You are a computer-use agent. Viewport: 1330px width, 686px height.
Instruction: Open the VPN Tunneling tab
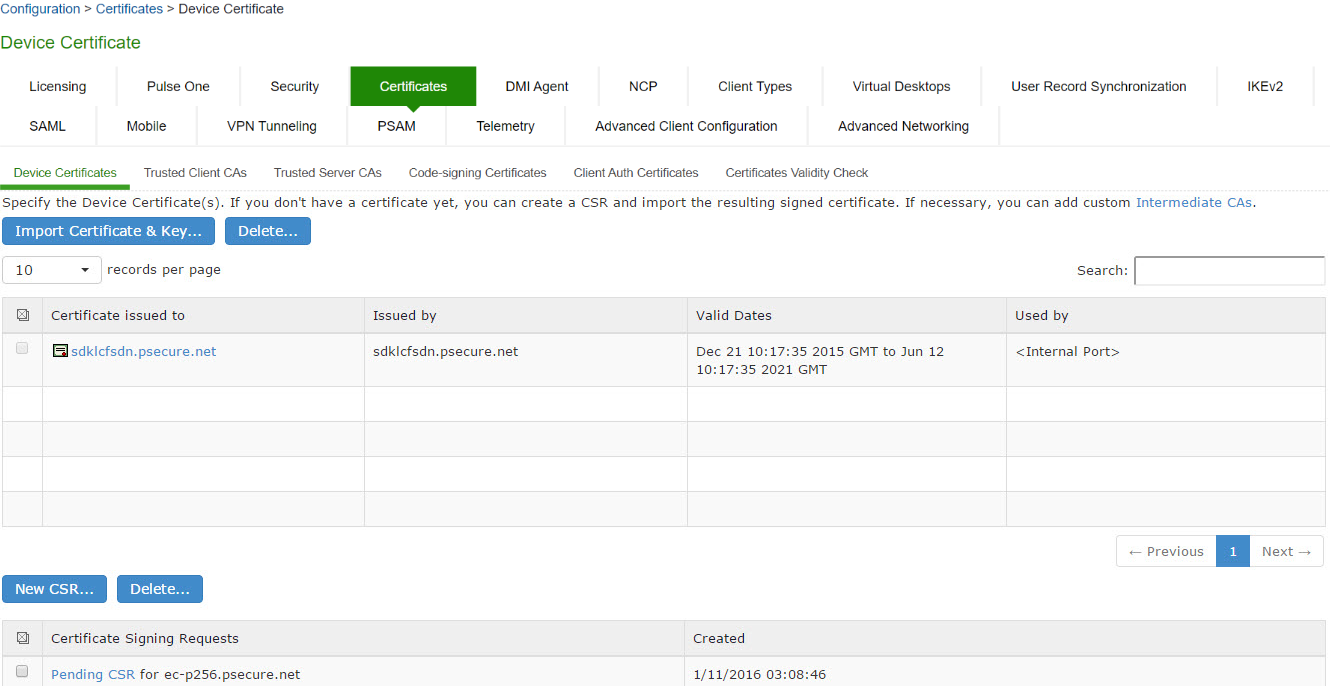point(271,127)
